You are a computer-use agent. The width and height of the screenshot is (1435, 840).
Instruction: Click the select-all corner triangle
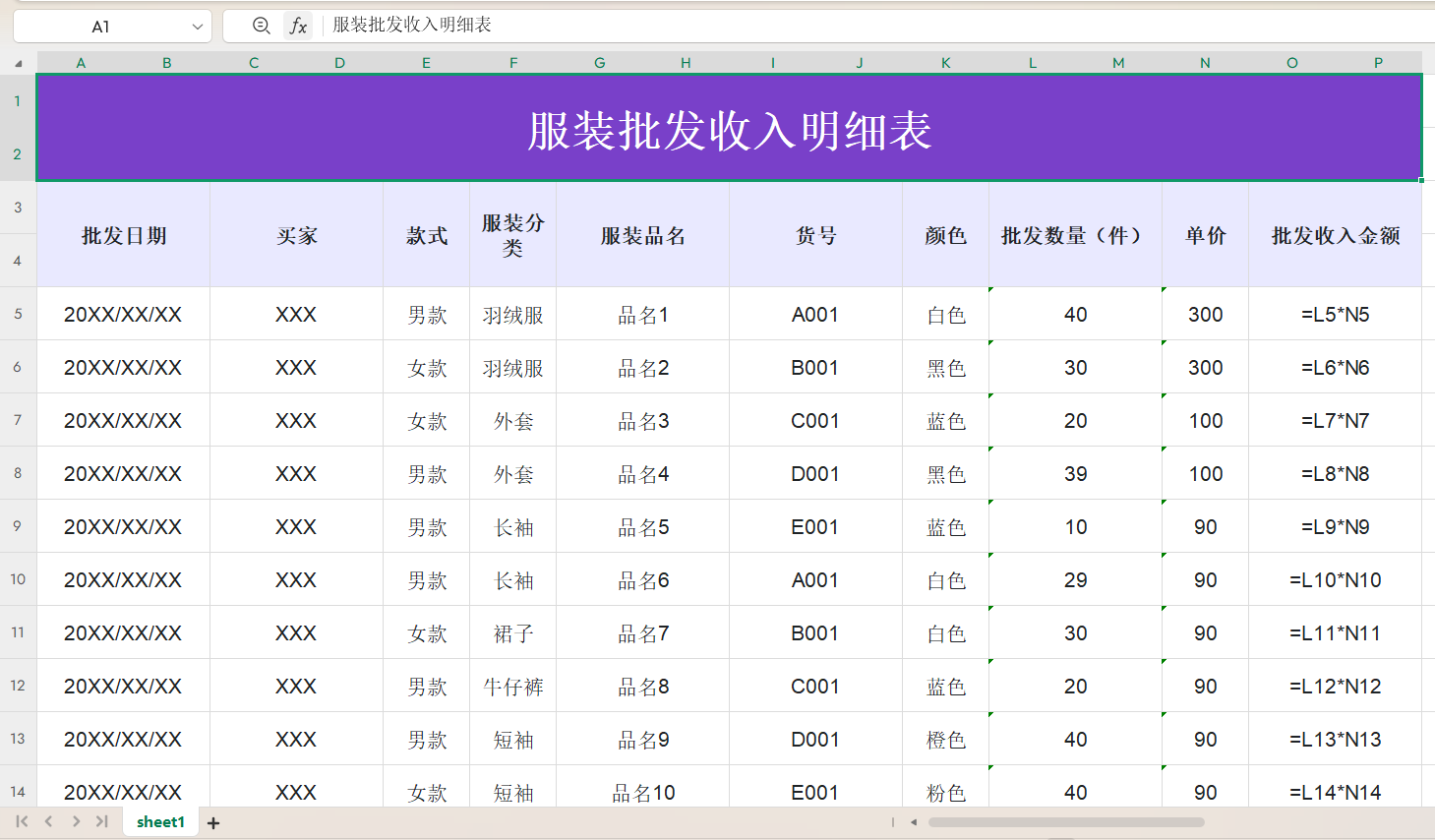coord(18,63)
